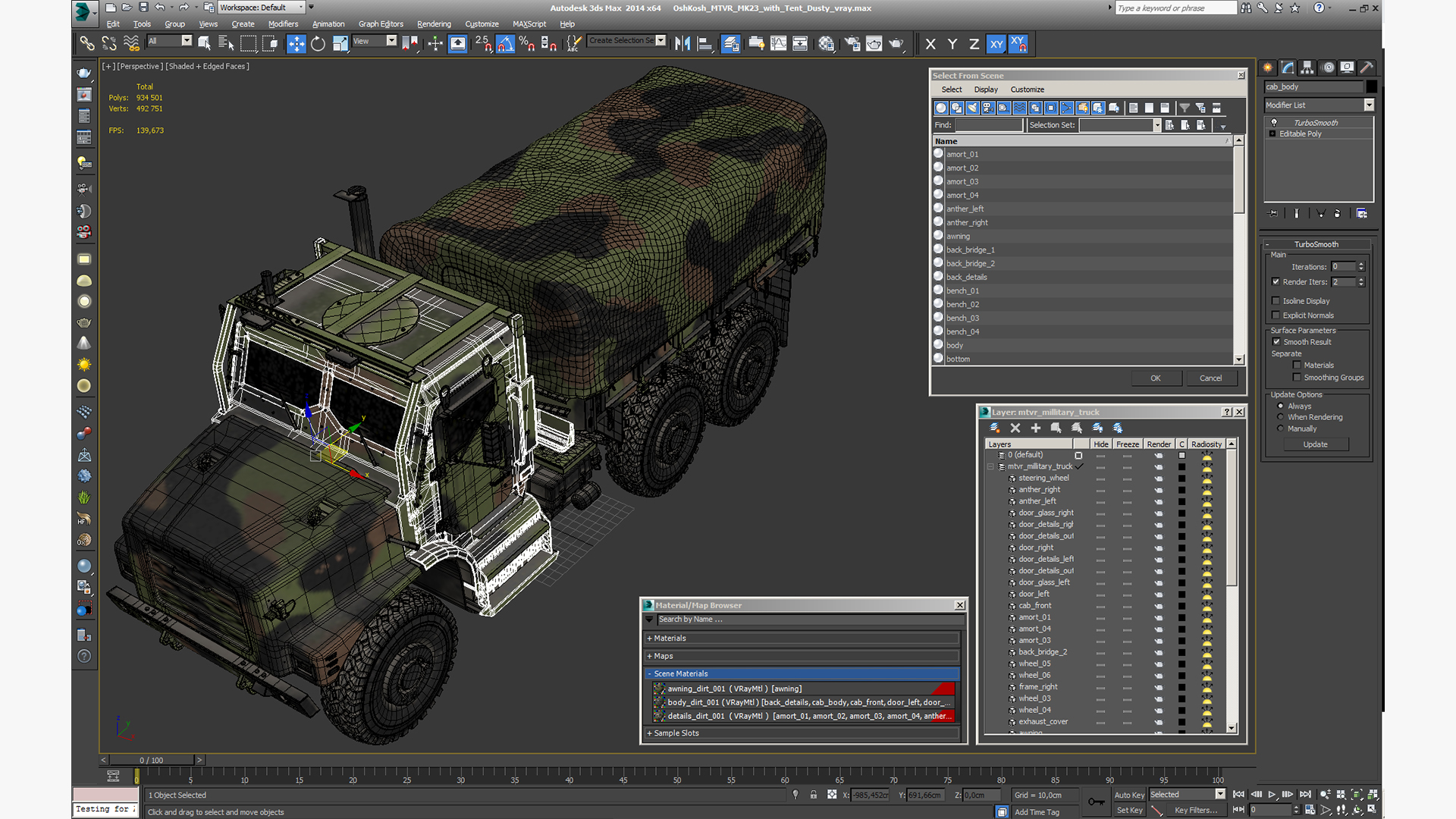Open Display menu in Select From Scene
1456x819 pixels.
986,89
